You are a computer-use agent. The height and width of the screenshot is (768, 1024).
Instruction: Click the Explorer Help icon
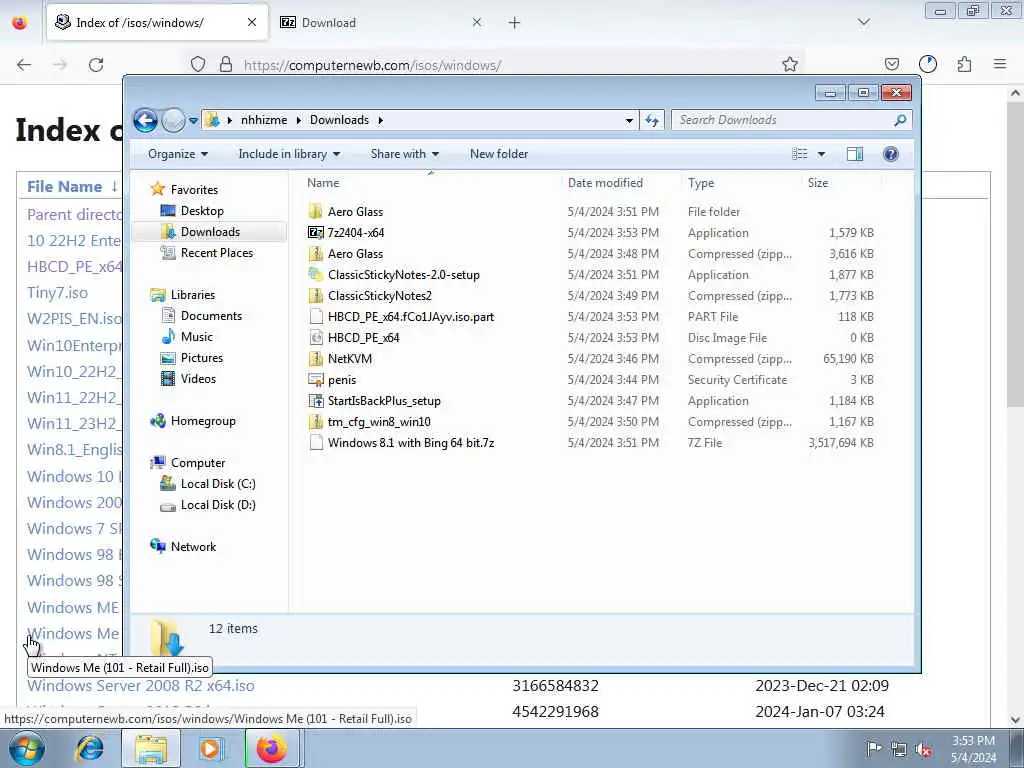tap(890, 154)
